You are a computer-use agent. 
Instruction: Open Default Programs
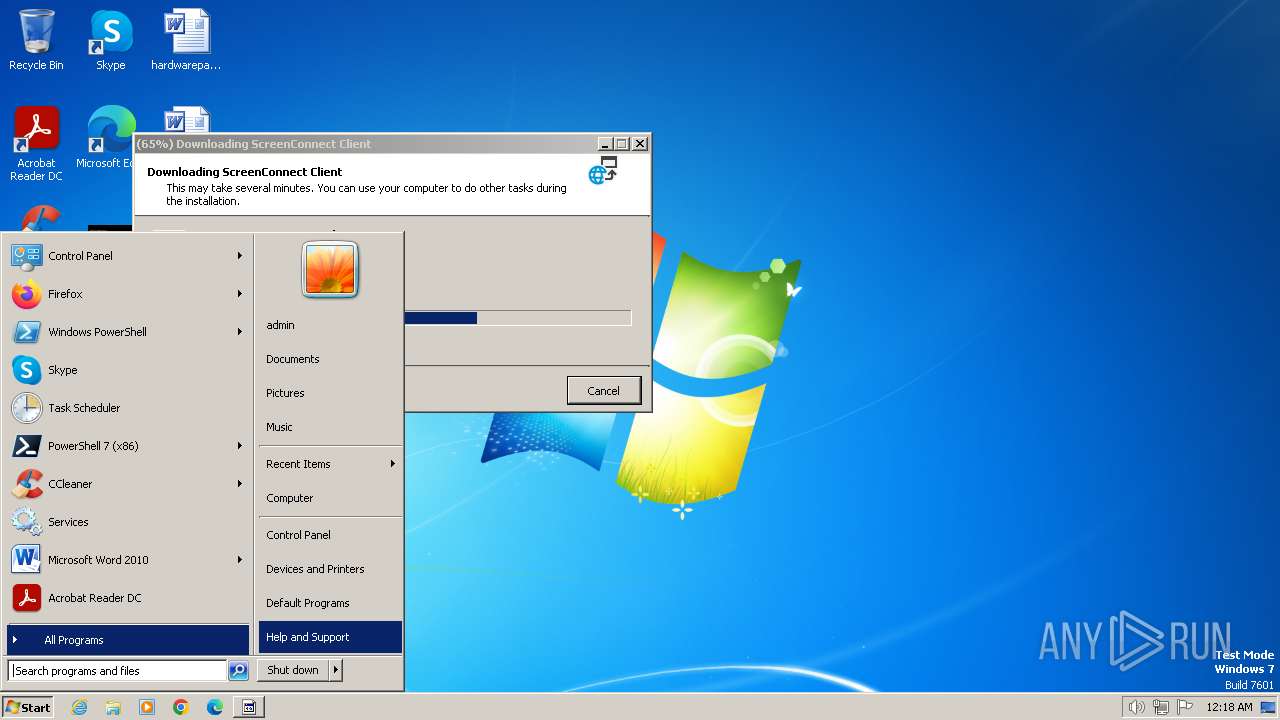pos(330,603)
